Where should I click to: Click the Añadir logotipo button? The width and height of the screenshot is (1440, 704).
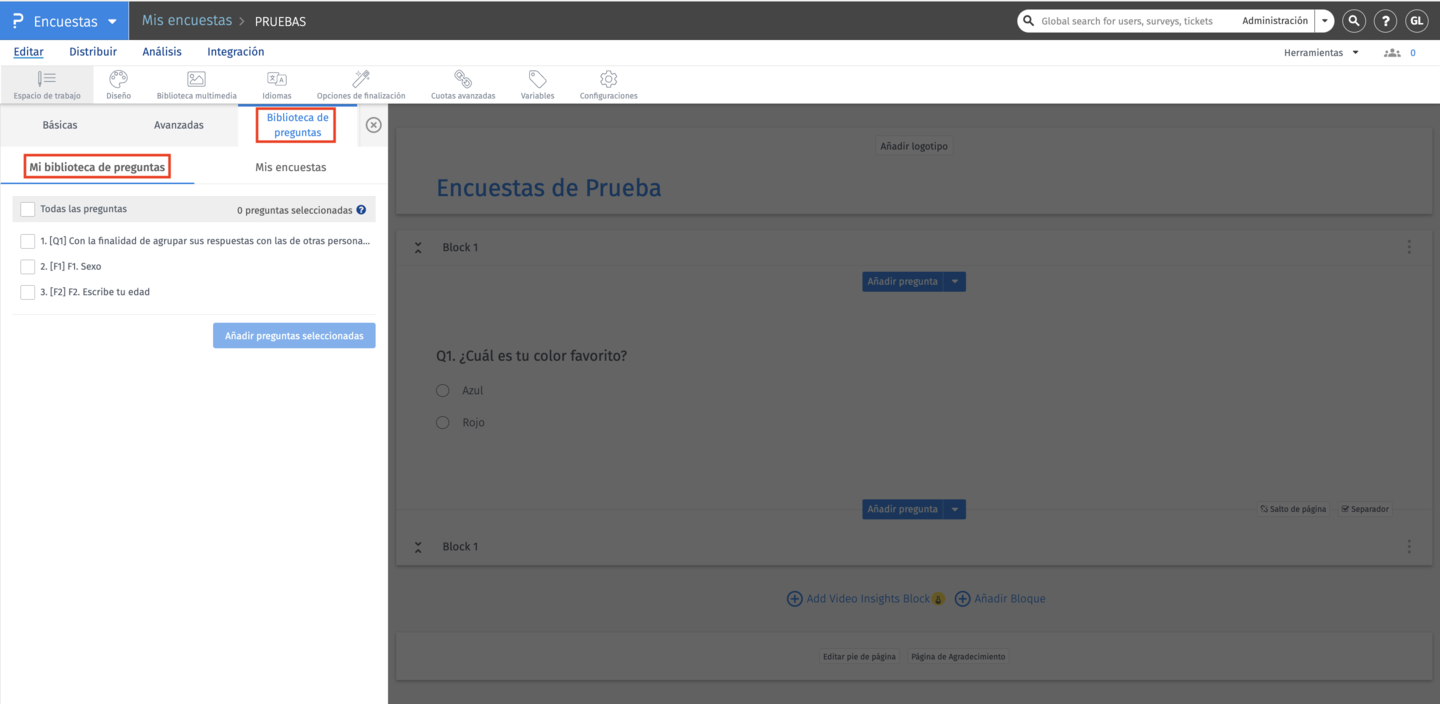(x=913, y=146)
